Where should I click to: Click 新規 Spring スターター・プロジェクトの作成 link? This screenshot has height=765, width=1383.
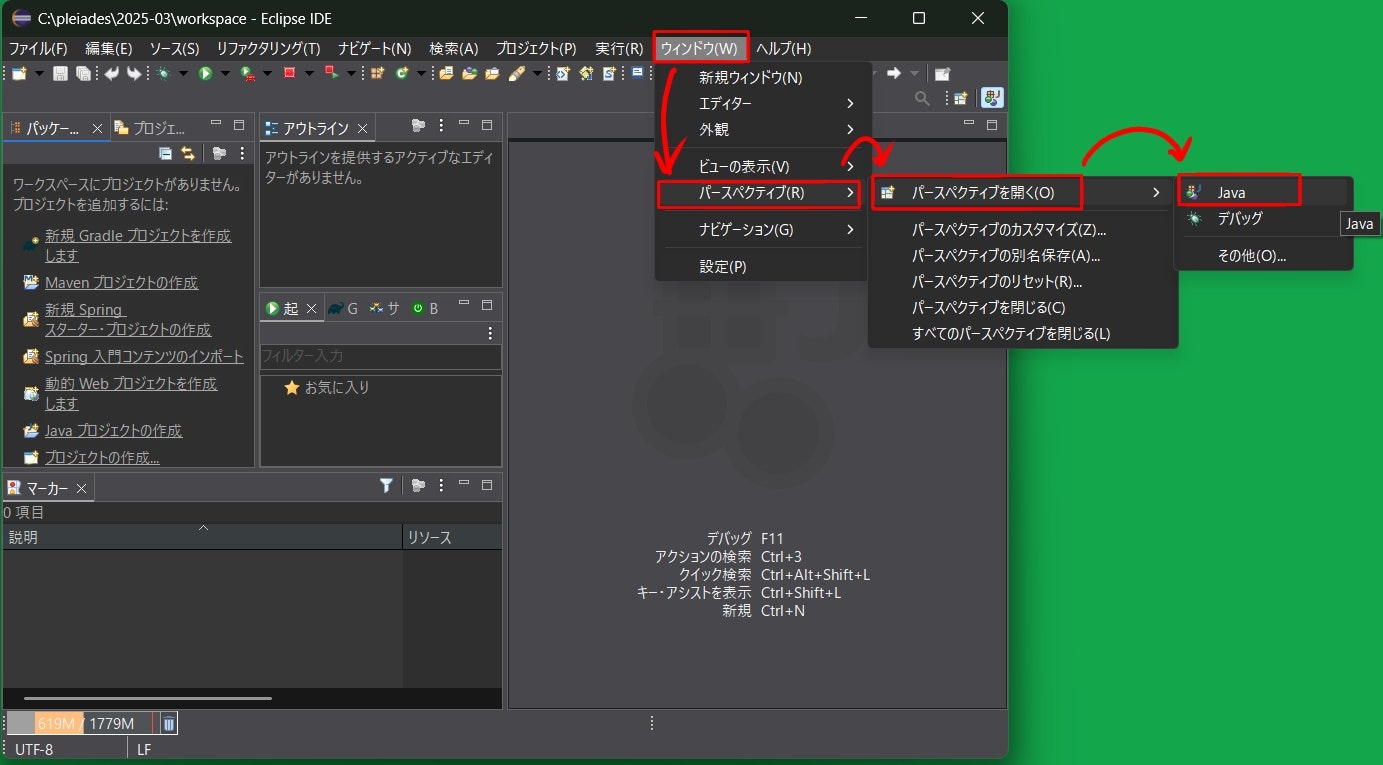(x=128, y=320)
